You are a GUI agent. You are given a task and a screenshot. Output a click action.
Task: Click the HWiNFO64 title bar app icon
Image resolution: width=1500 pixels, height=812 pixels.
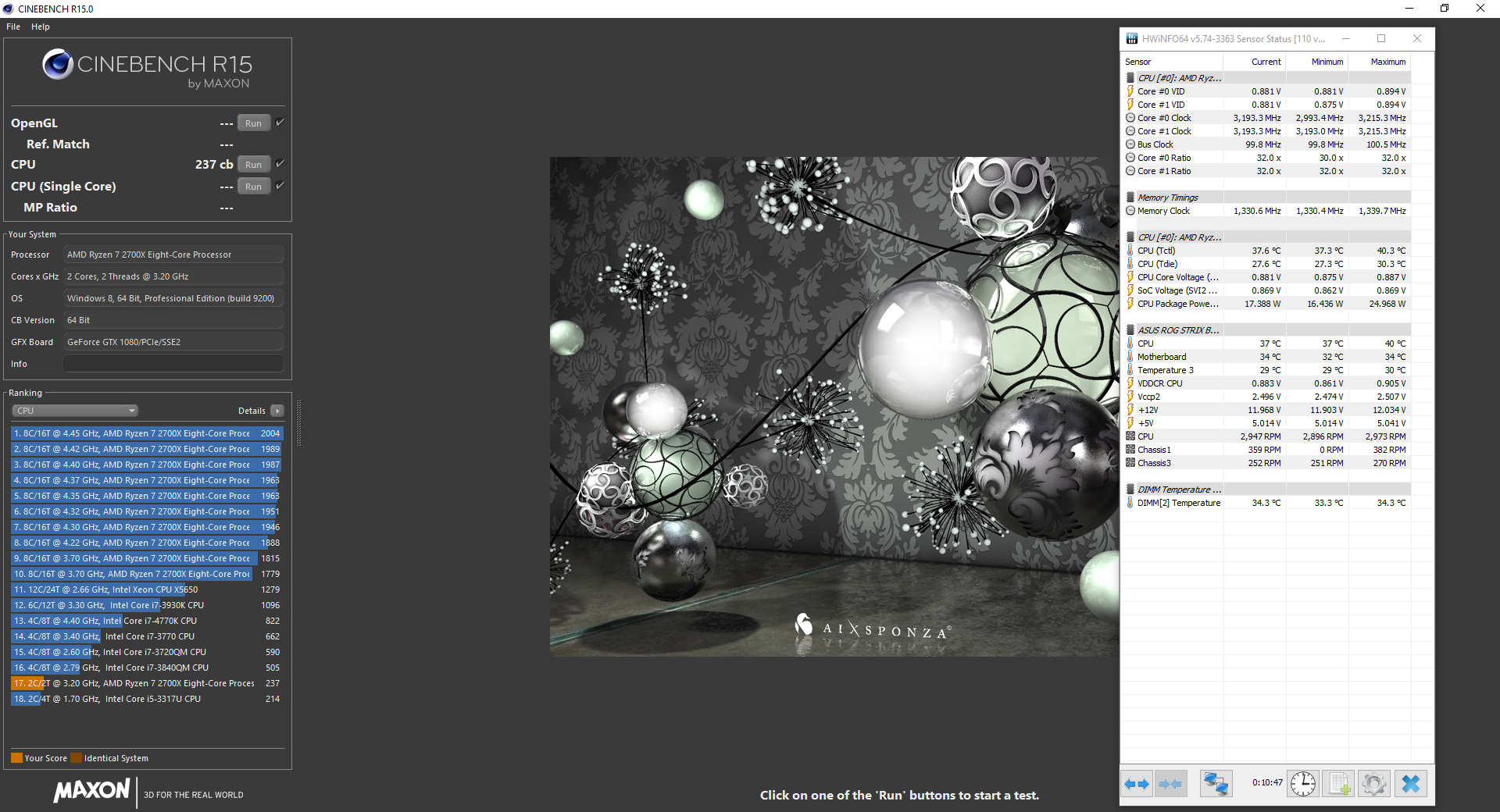tap(1132, 38)
